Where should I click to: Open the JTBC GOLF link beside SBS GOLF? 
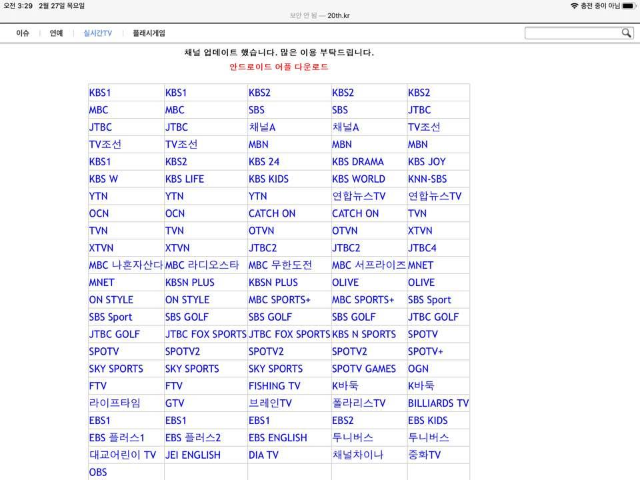click(433, 317)
